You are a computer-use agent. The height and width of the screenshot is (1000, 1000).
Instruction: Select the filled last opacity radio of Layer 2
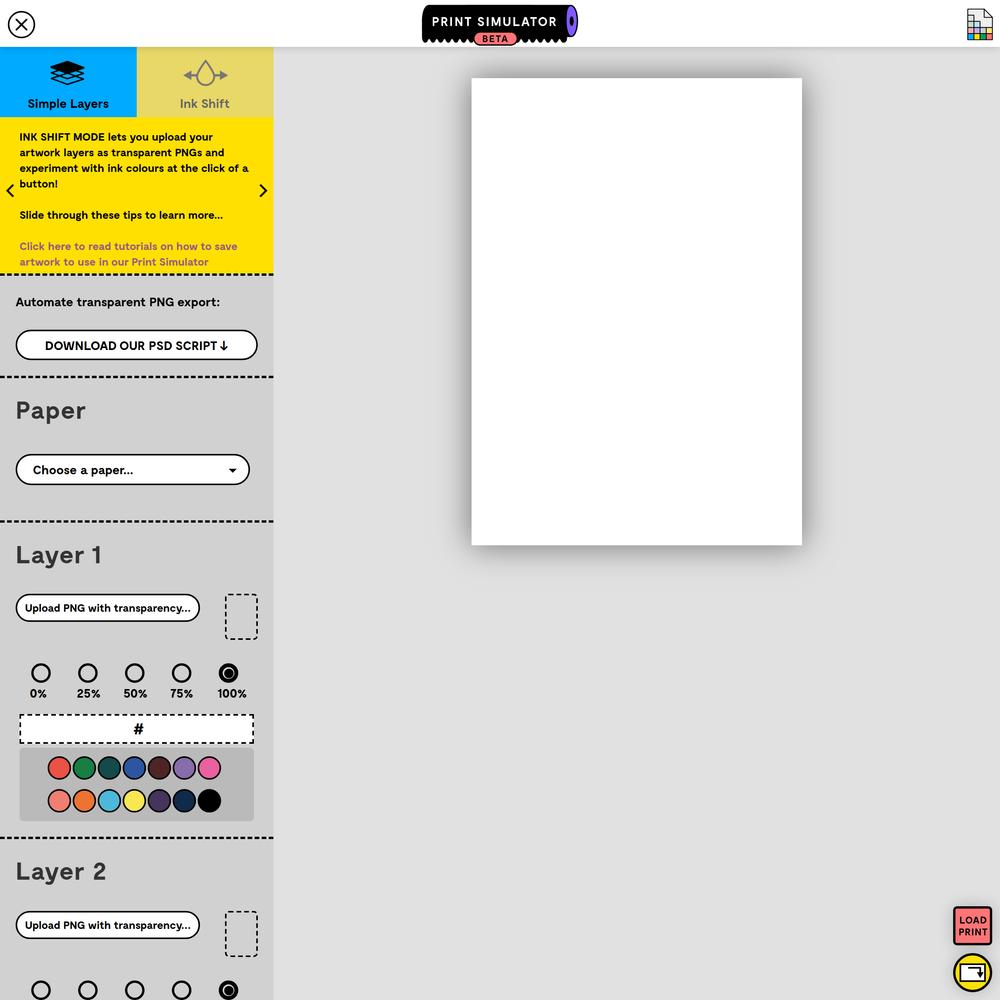(x=228, y=990)
